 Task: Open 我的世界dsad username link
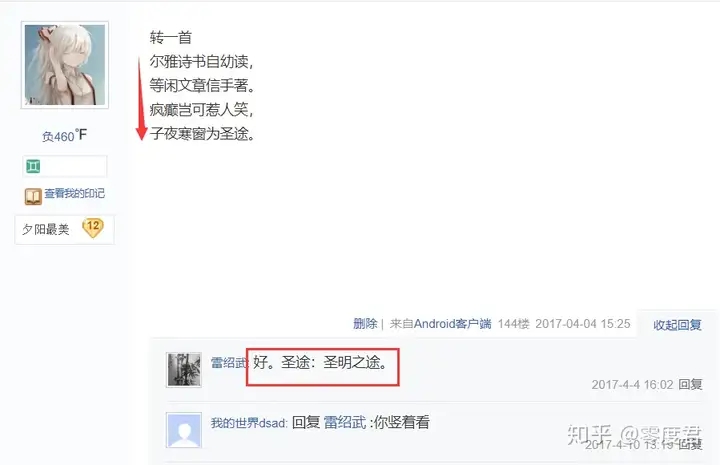249,423
